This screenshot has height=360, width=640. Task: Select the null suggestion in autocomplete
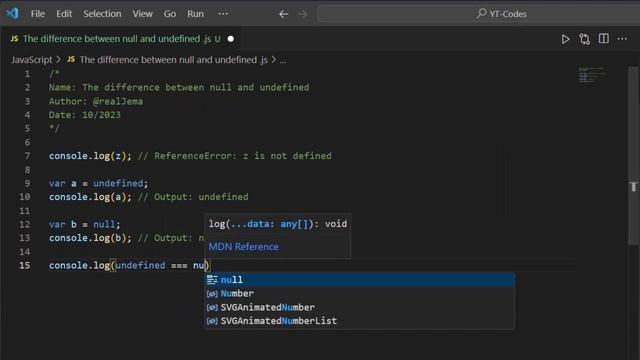click(x=359, y=280)
